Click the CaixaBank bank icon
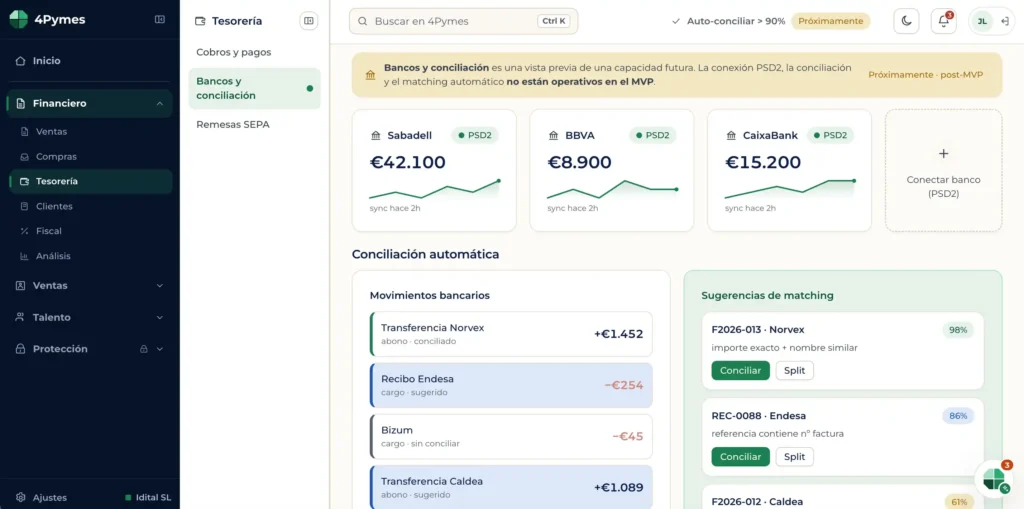Viewport: 1024px width, 509px height. (731, 136)
